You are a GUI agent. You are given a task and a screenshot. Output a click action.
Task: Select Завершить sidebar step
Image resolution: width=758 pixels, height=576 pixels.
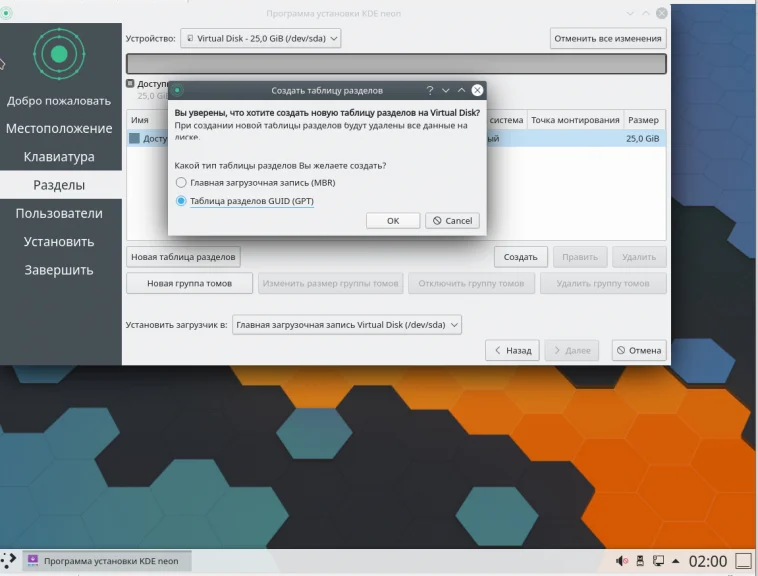(59, 270)
